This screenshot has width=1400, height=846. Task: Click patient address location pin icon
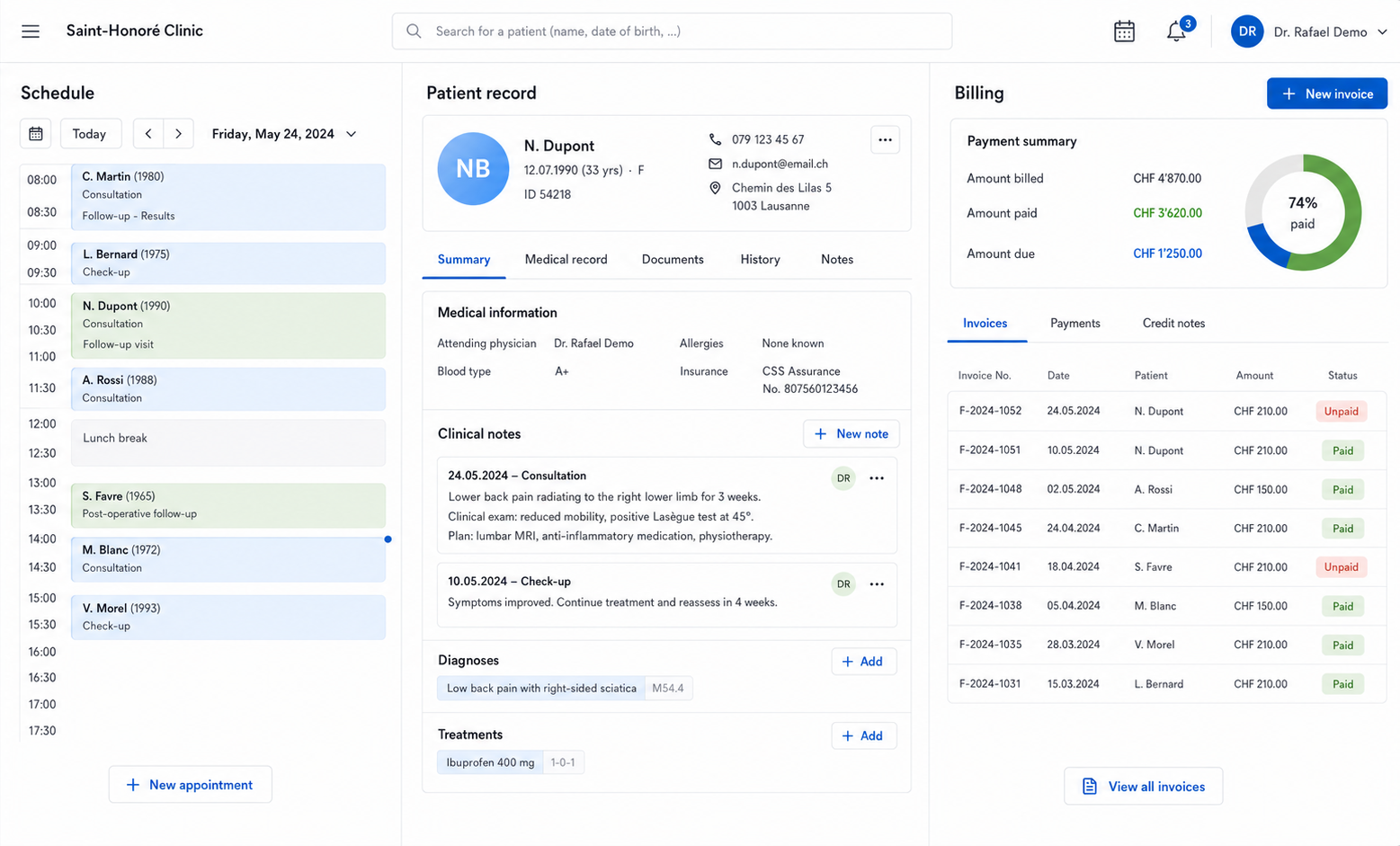pos(715,188)
